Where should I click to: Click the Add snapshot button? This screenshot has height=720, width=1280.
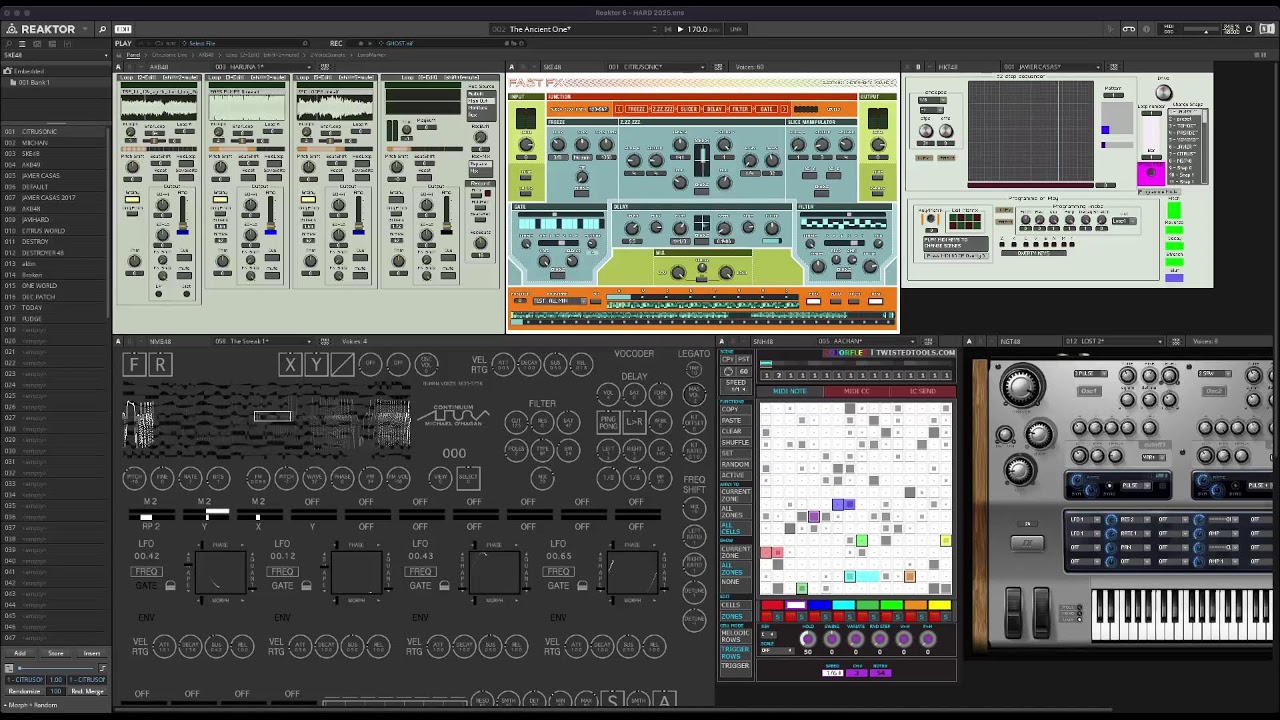point(19,653)
